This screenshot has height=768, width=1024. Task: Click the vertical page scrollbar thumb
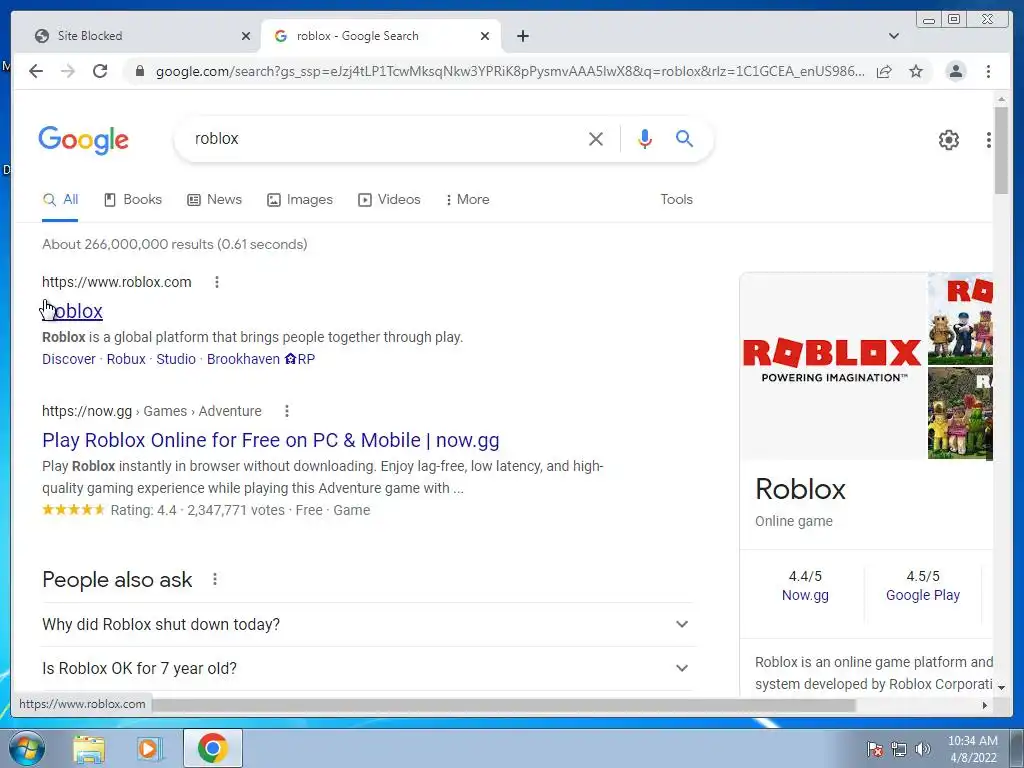[x=1001, y=150]
